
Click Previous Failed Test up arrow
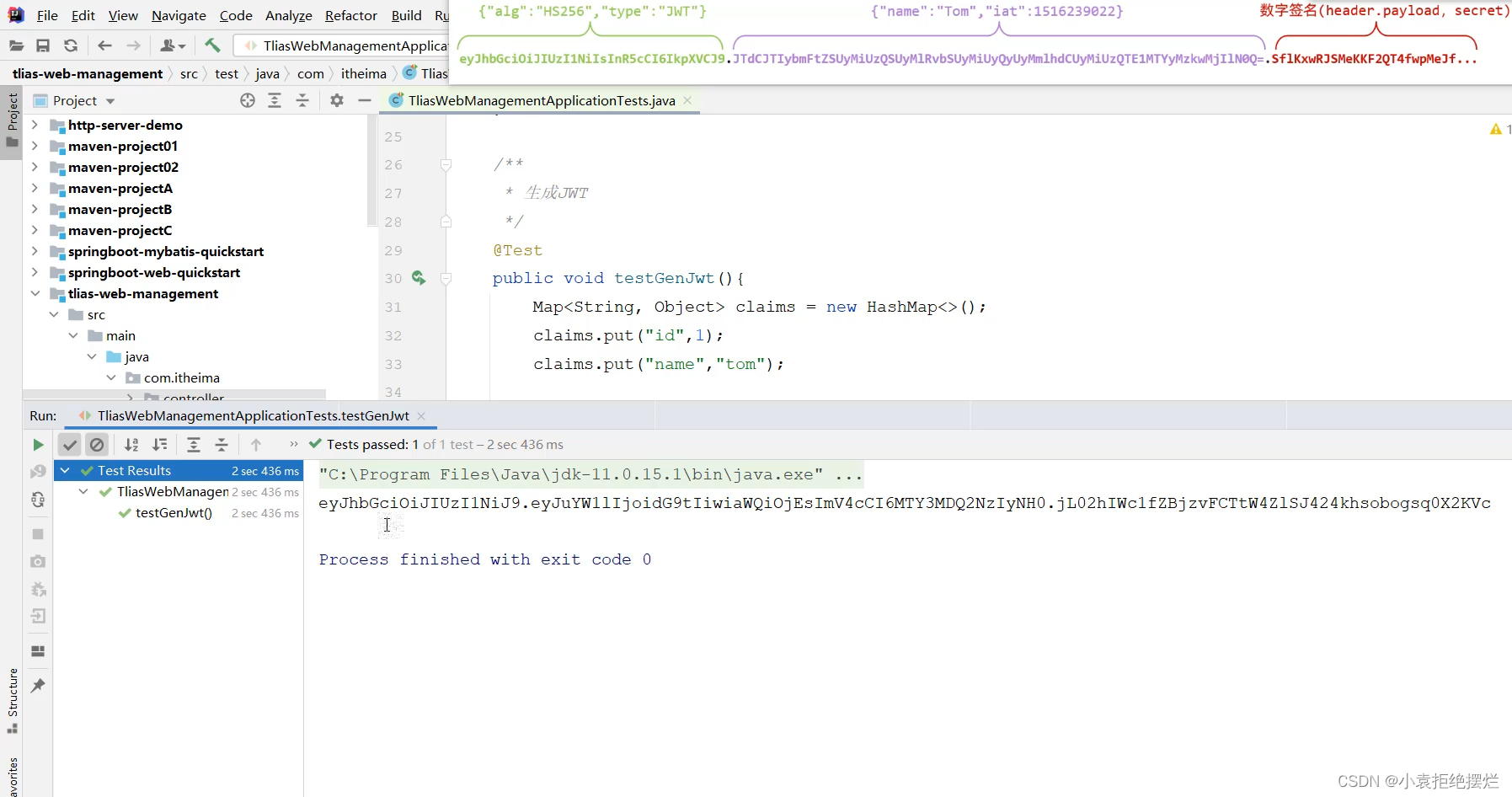(x=256, y=445)
